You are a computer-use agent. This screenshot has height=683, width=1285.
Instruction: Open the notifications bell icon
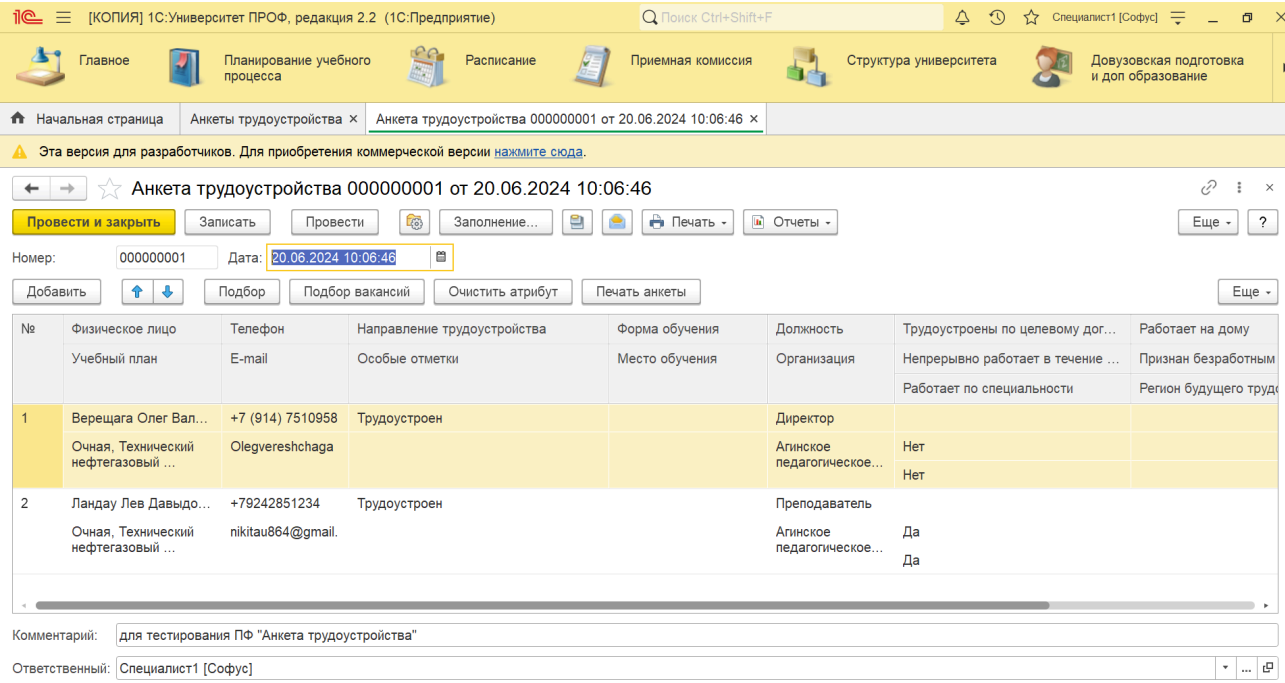point(963,18)
